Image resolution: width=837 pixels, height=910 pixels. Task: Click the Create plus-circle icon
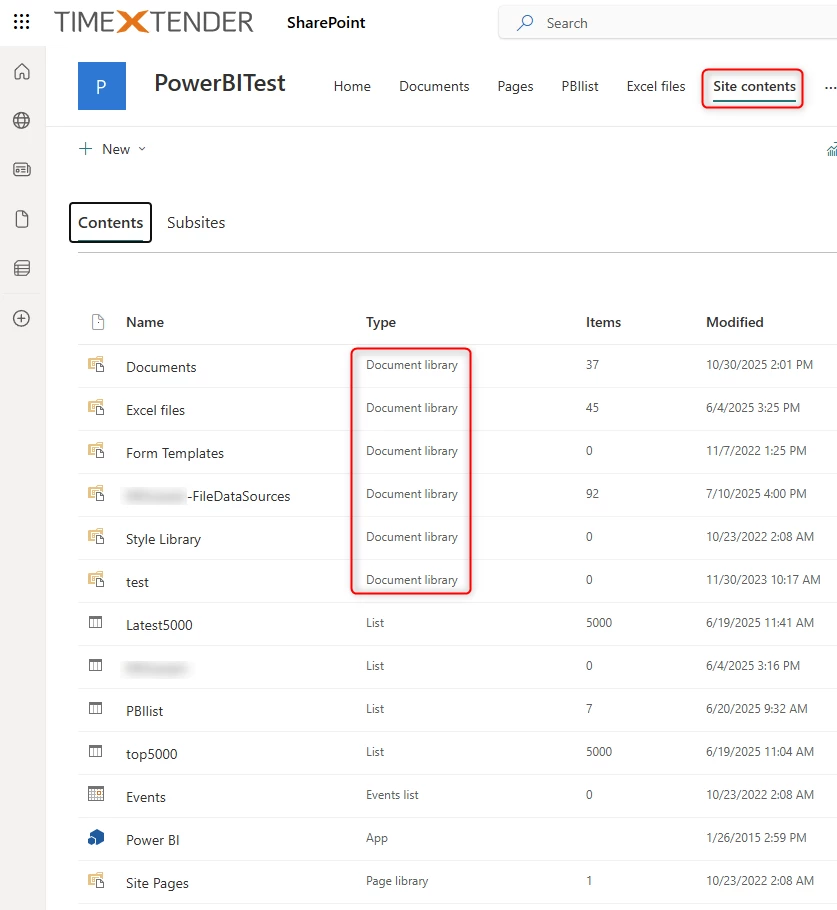(x=22, y=318)
